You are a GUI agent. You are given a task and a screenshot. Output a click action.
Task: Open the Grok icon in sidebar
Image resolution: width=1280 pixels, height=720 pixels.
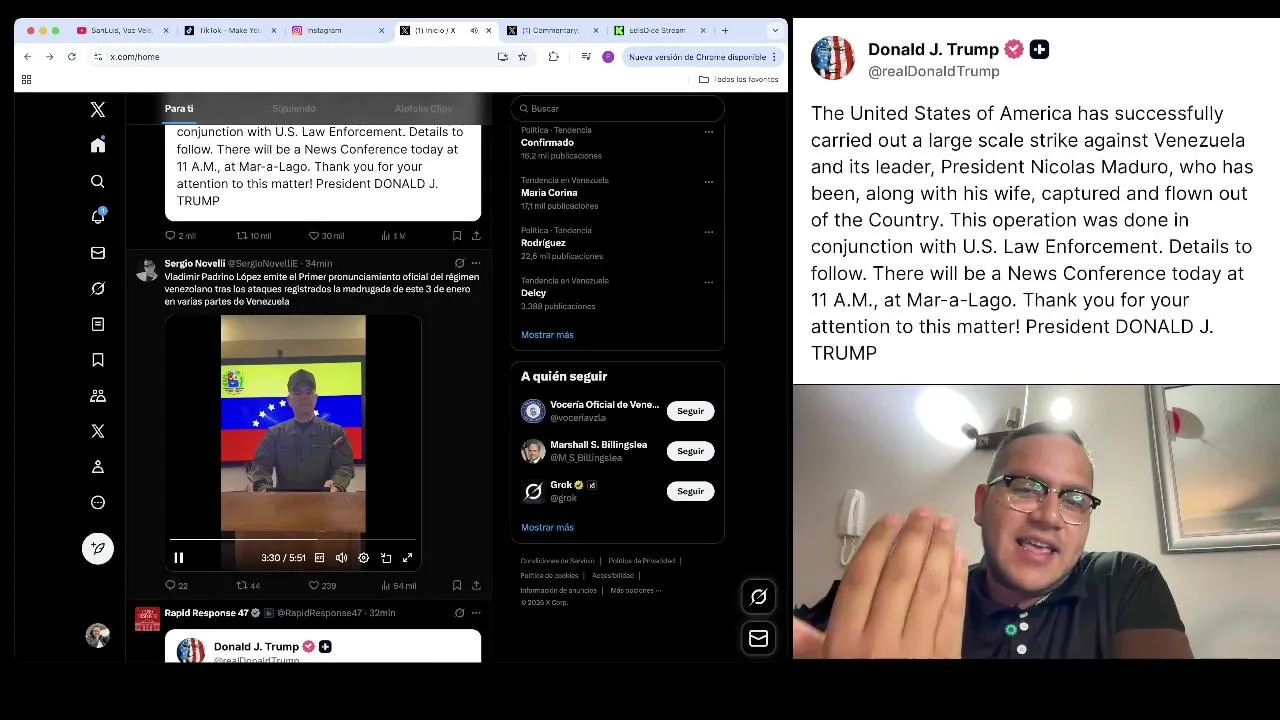pyautogui.click(x=98, y=288)
